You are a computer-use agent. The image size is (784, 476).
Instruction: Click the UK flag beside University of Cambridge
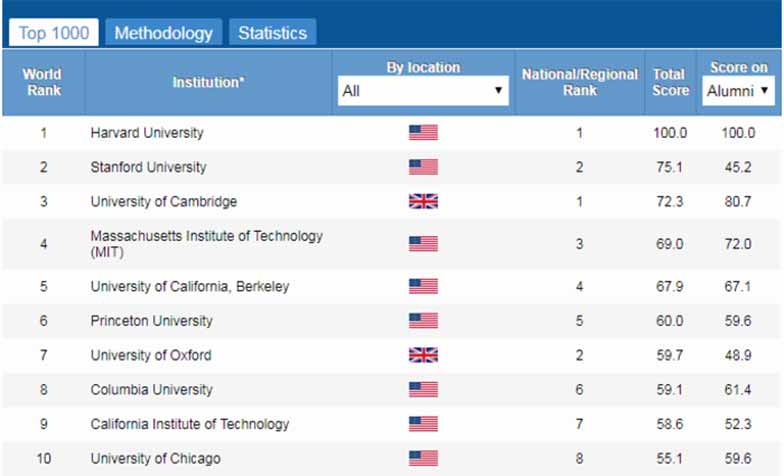click(x=423, y=201)
